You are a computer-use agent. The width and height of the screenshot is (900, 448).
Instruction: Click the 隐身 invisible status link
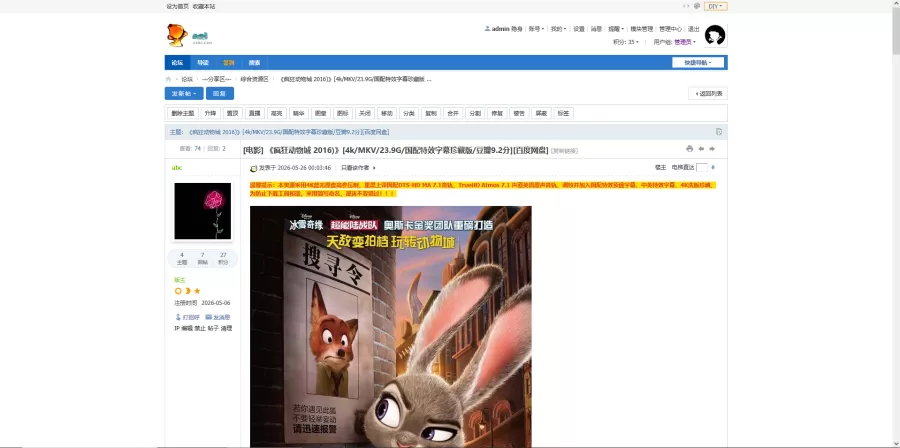pos(517,29)
